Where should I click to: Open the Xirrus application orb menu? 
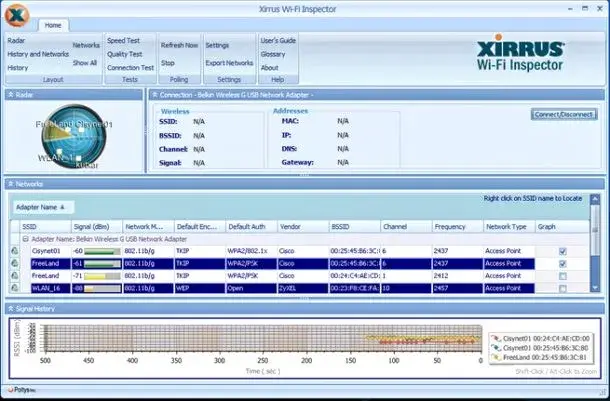17,16
